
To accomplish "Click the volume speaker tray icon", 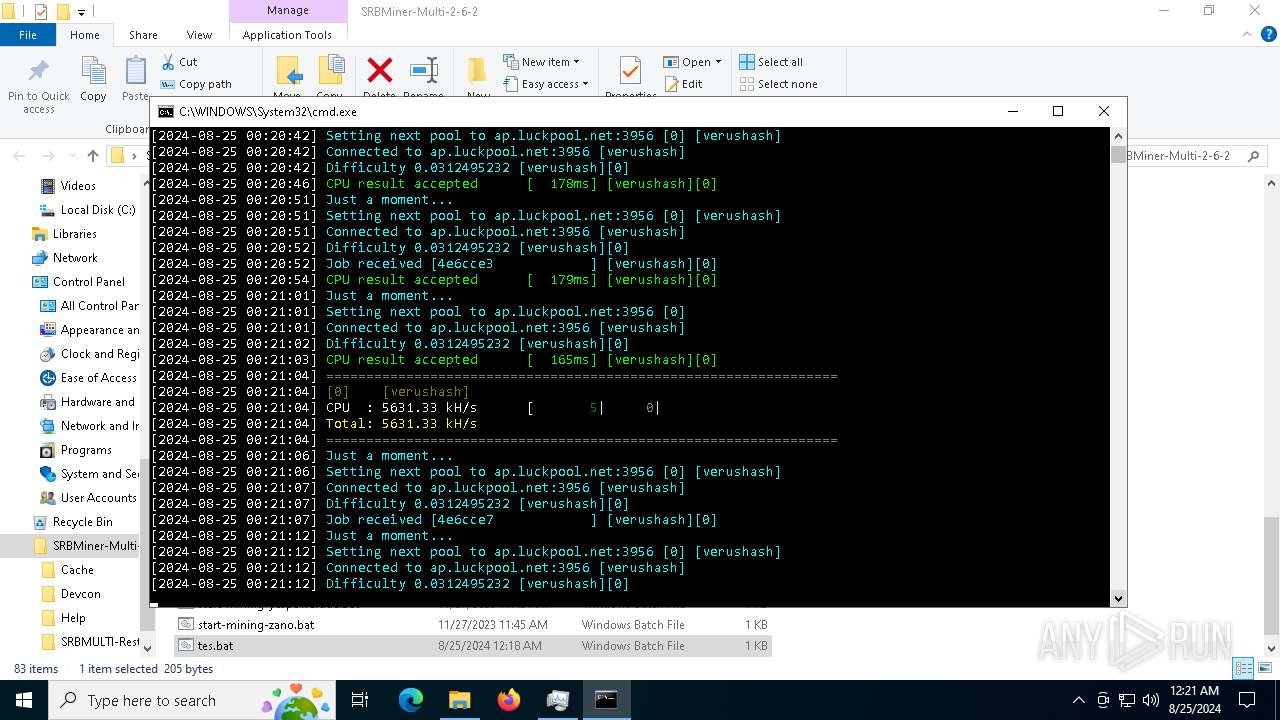I will tap(1150, 700).
